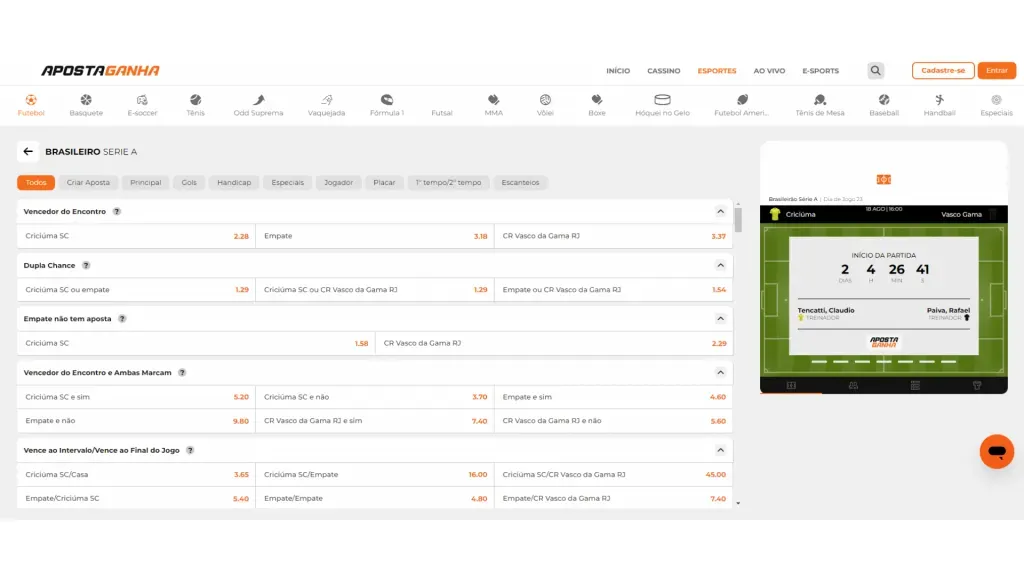Collapse the Dupla Chance market
This screenshot has width=1024, height=576.
point(720,266)
